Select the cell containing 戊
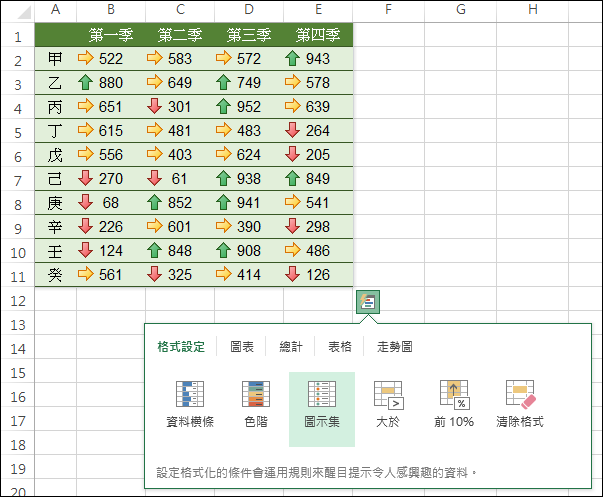This screenshot has width=603, height=497. coord(55,155)
